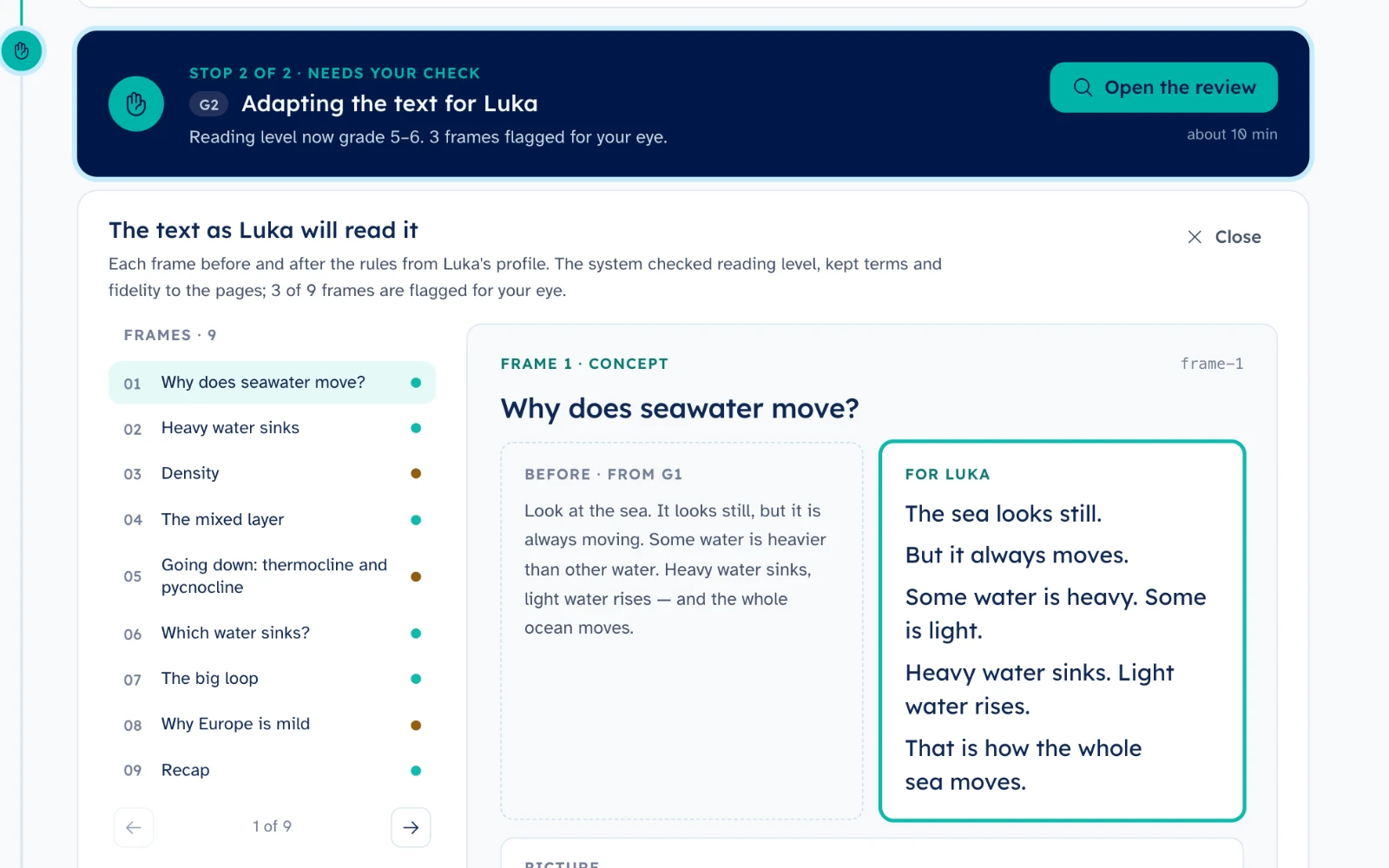Select frame 09 Recap
Viewport: 1389px width, 868px height.
pos(272,771)
